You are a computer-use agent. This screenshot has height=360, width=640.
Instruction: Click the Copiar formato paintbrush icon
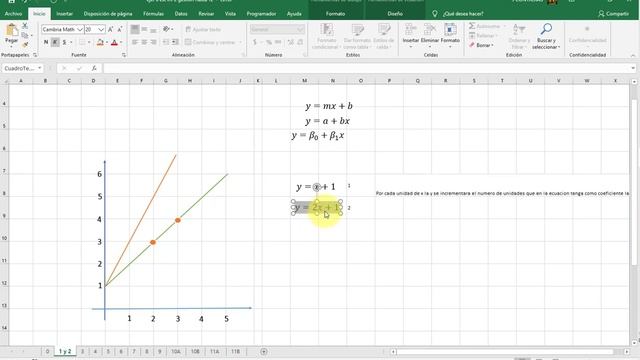pyautogui.click(x=25, y=44)
